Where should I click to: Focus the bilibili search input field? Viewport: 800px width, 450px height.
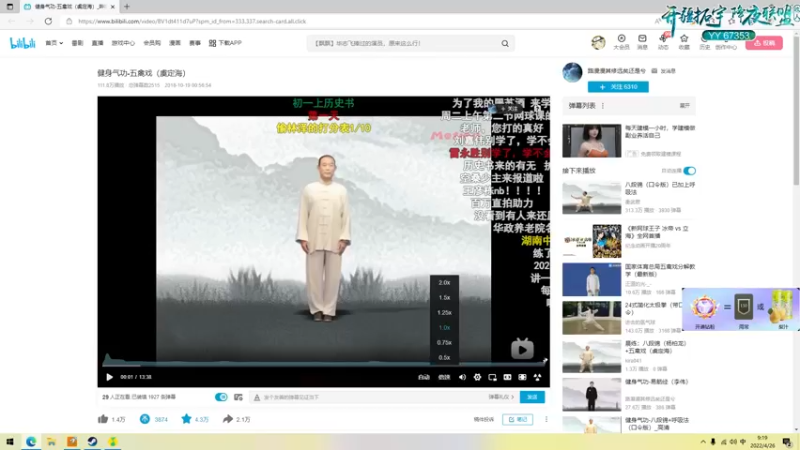[x=403, y=43]
